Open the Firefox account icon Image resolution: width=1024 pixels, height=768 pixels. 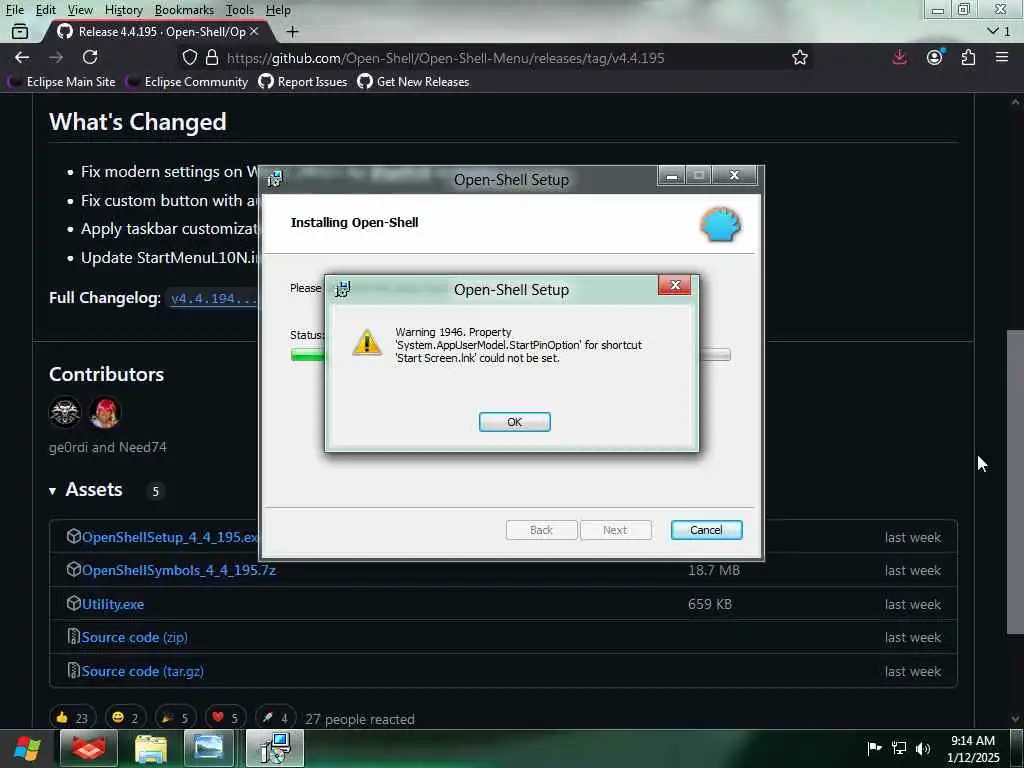(935, 57)
